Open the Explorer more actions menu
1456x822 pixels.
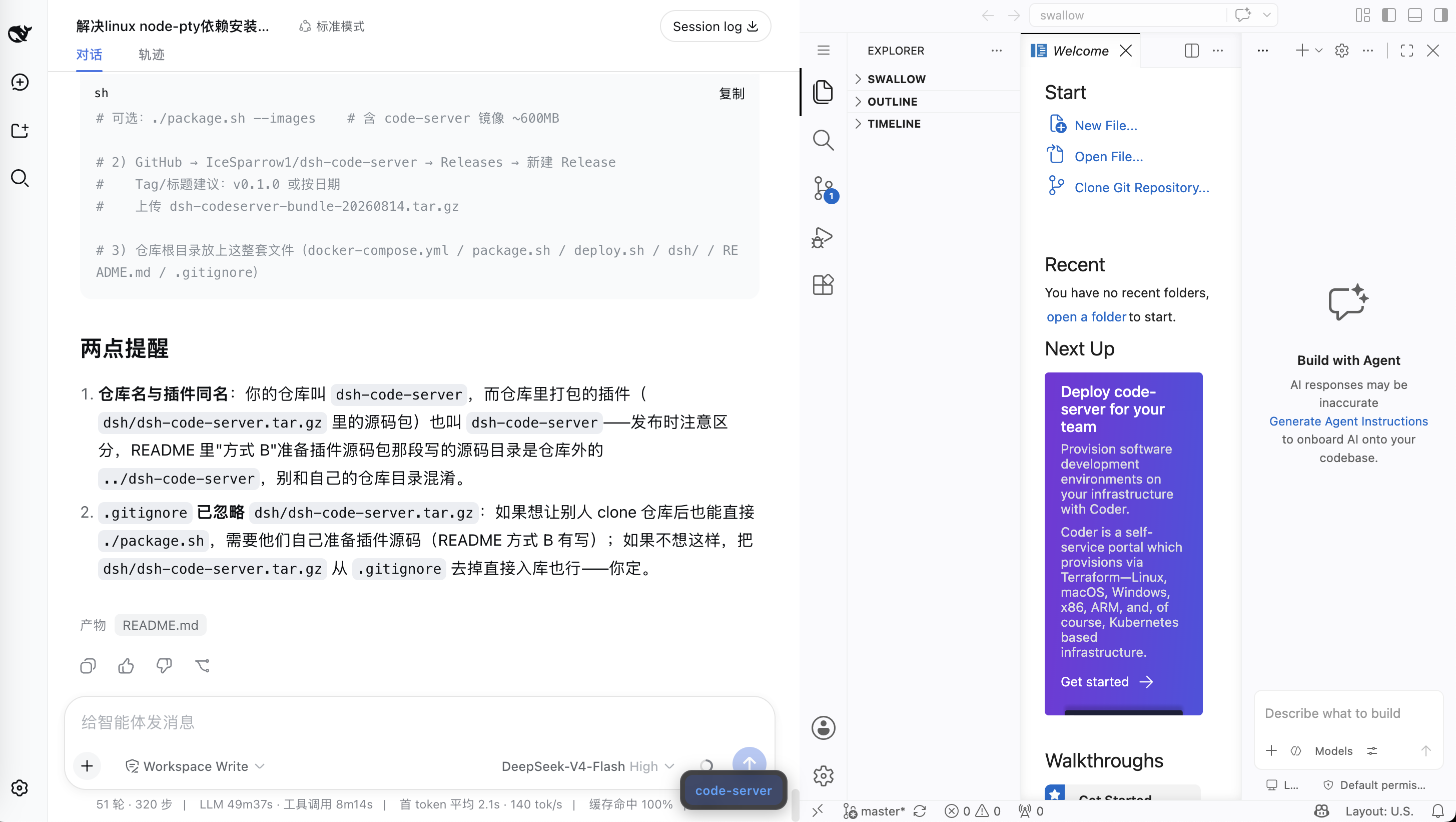(997, 51)
